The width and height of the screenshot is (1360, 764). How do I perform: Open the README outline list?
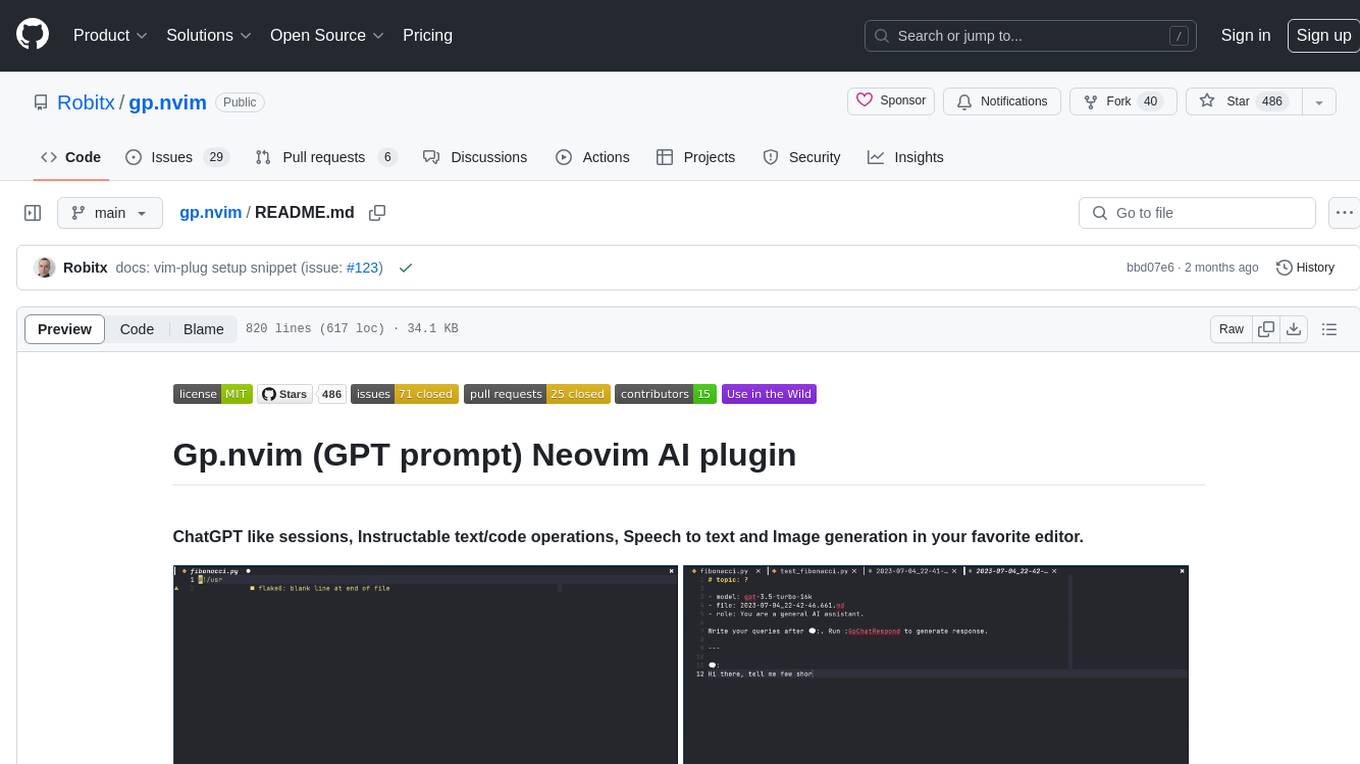[x=1329, y=329]
